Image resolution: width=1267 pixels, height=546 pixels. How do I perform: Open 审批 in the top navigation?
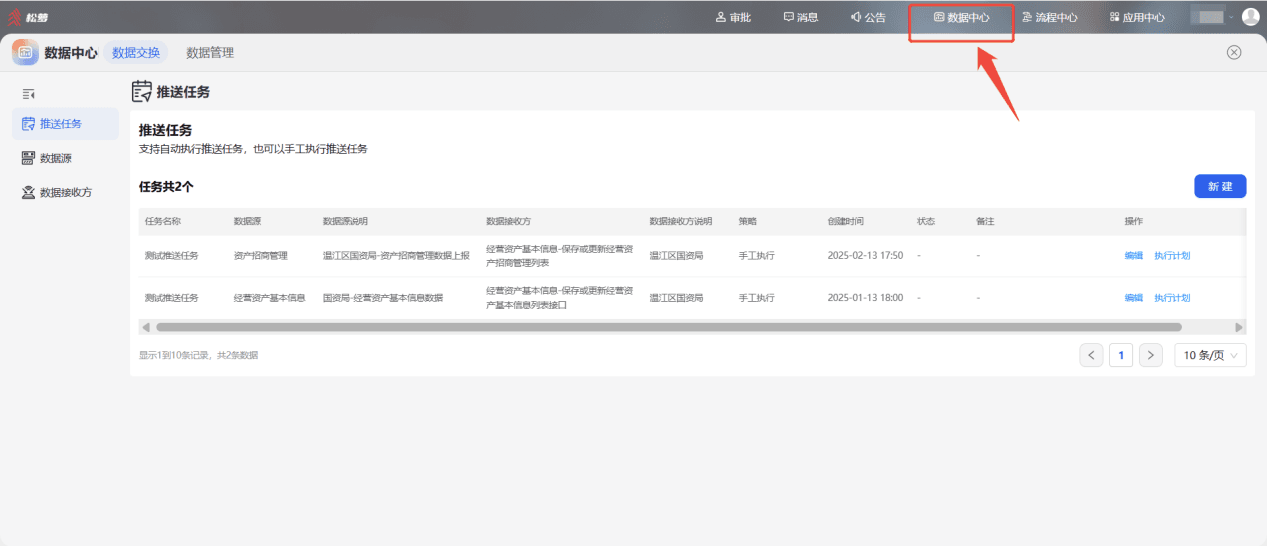point(733,17)
